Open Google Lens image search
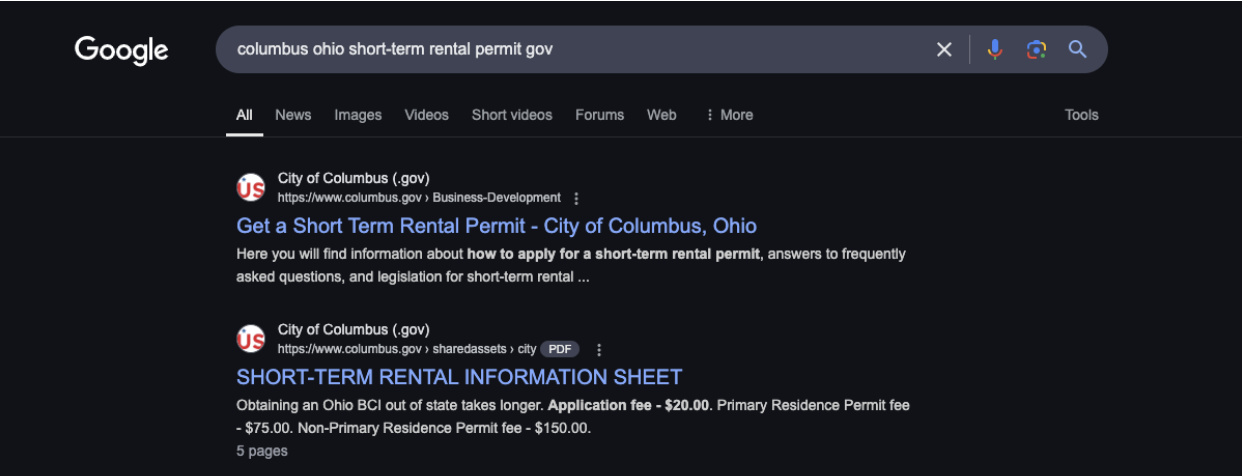Screen dimensions: 1242x476 coord(1036,50)
